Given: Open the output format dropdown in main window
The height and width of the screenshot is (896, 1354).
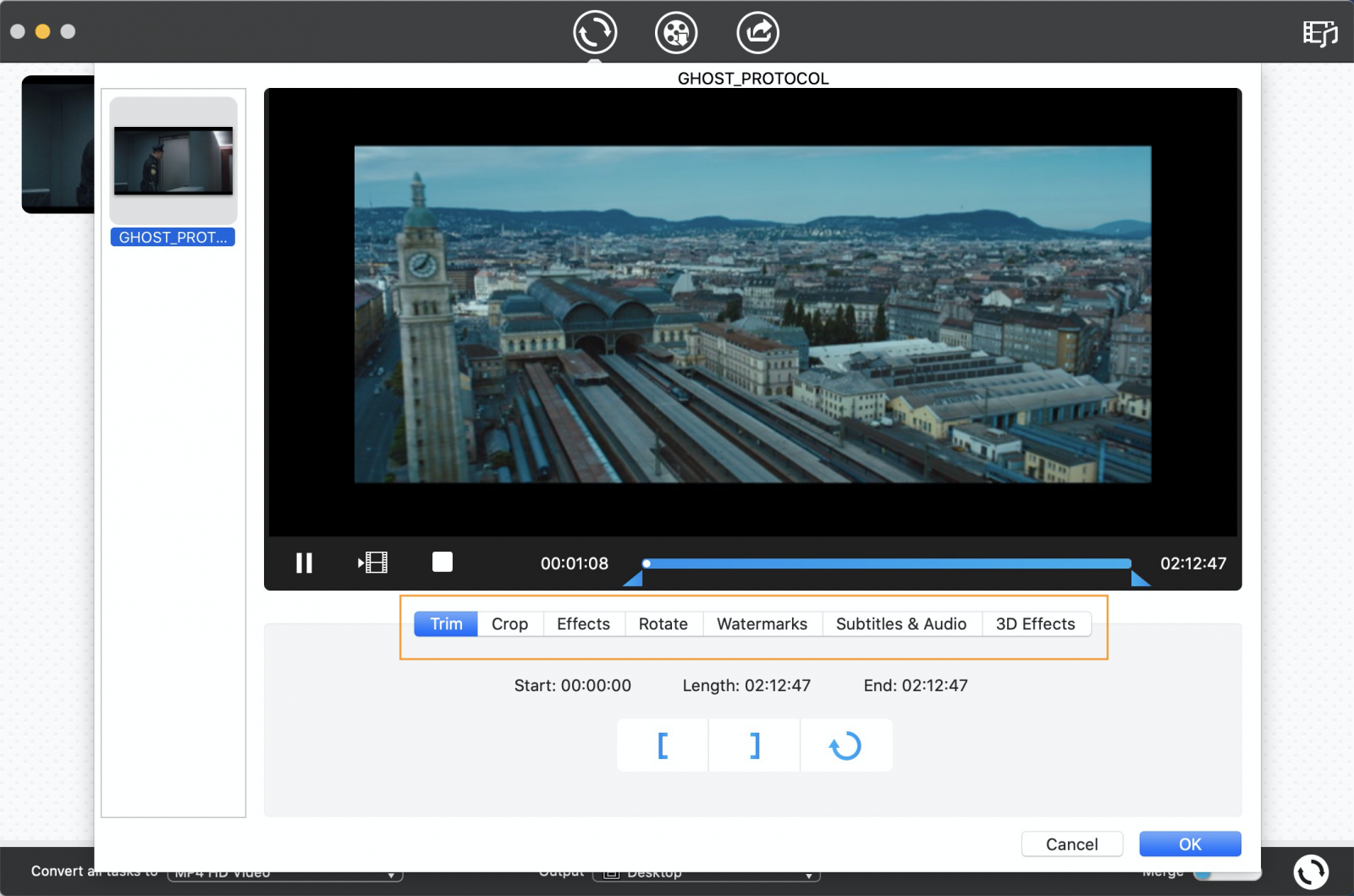Looking at the screenshot, I should [x=285, y=874].
